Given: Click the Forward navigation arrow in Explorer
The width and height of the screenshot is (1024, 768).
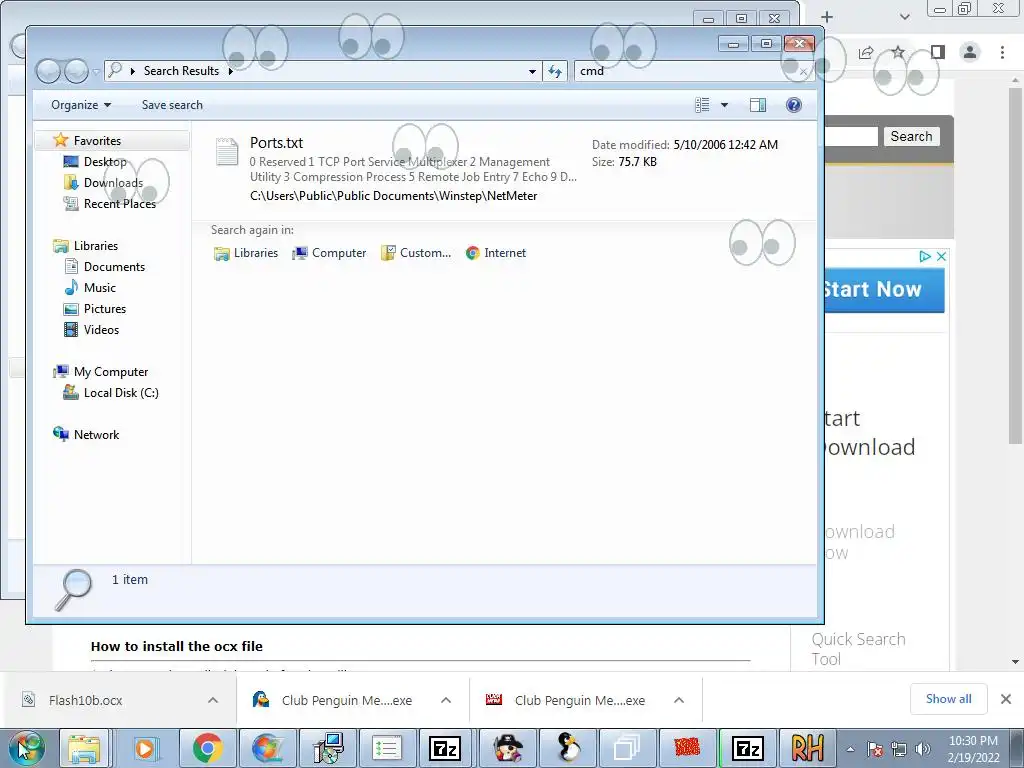Looking at the screenshot, I should click(x=76, y=71).
